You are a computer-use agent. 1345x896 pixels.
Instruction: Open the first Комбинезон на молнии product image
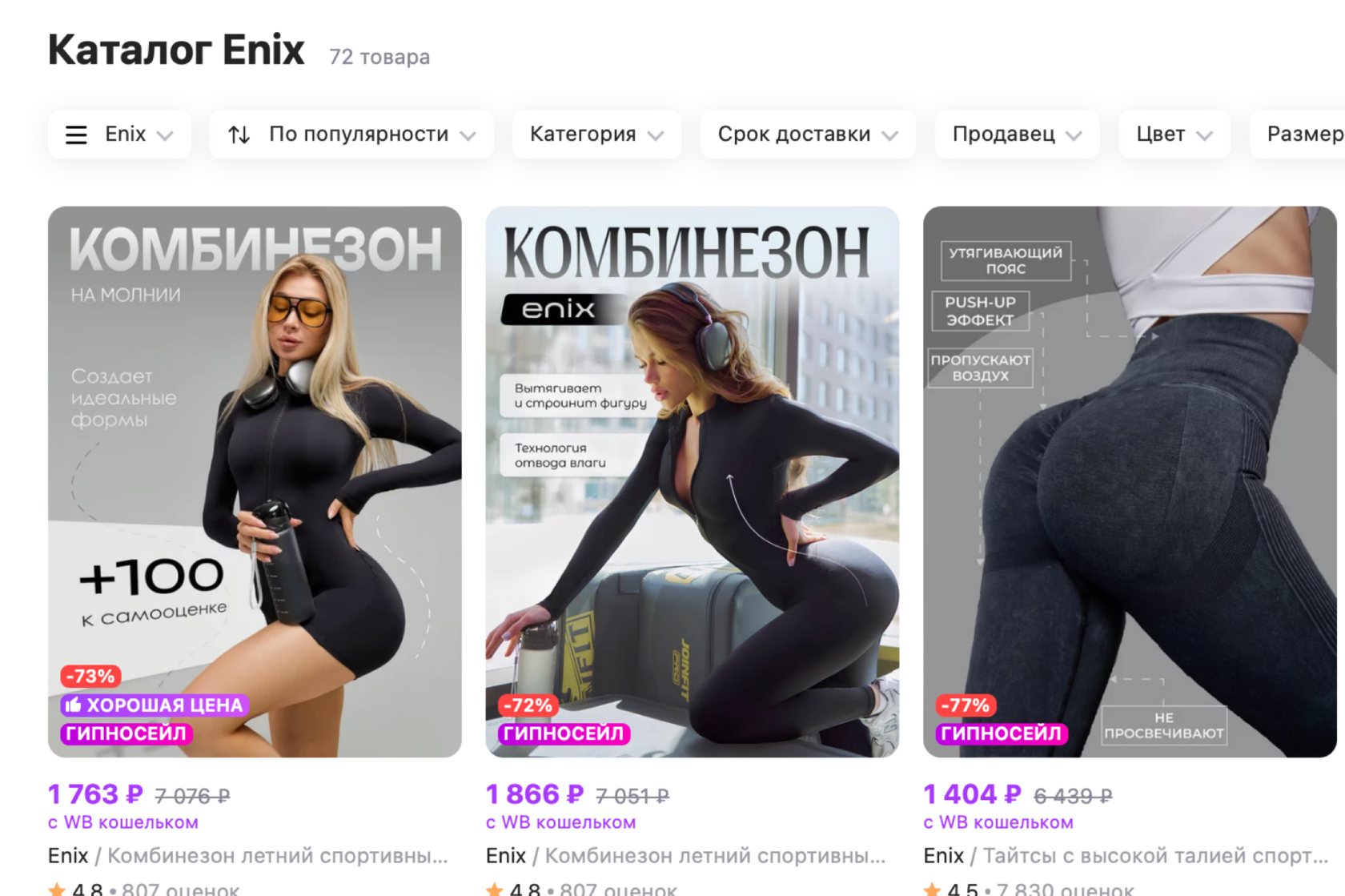tap(255, 481)
